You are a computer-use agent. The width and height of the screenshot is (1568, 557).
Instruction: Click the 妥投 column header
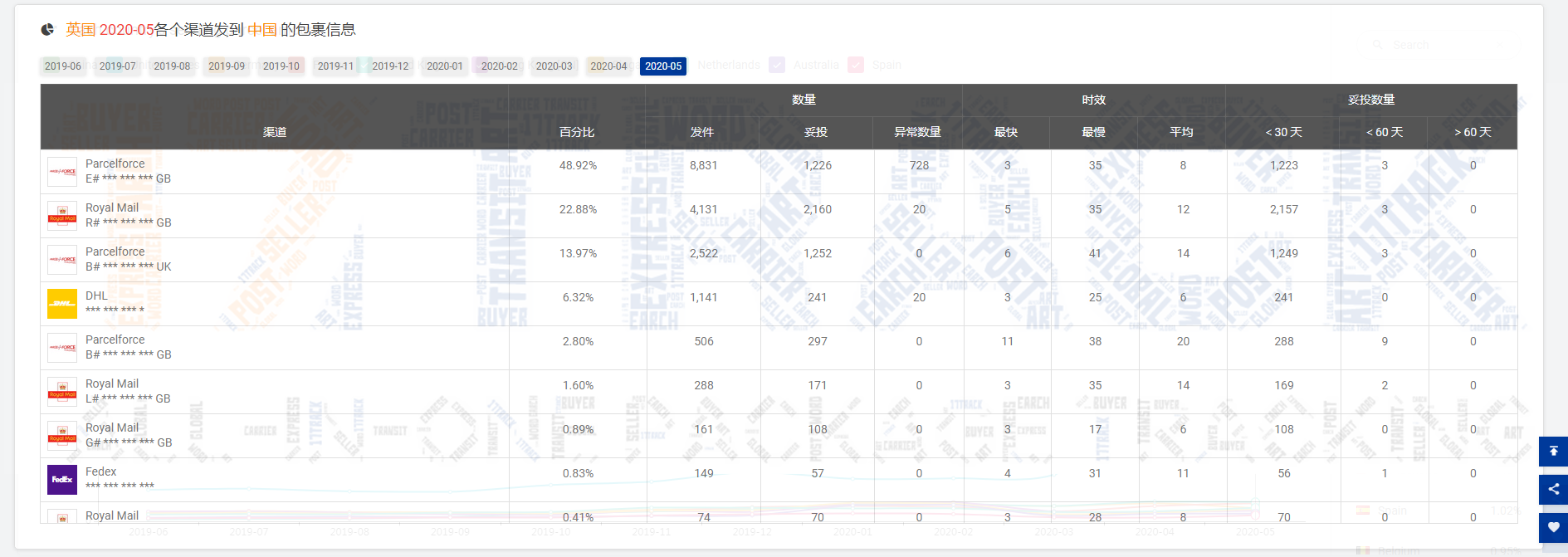click(x=816, y=132)
